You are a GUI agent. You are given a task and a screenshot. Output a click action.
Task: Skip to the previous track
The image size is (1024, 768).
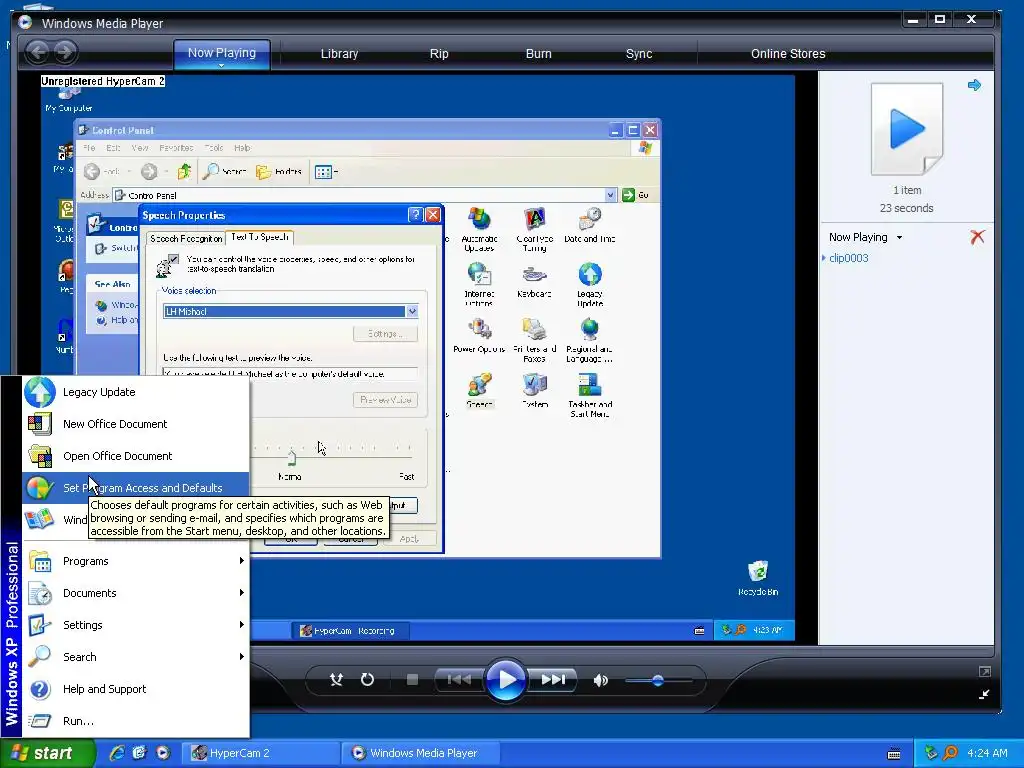[x=459, y=679]
